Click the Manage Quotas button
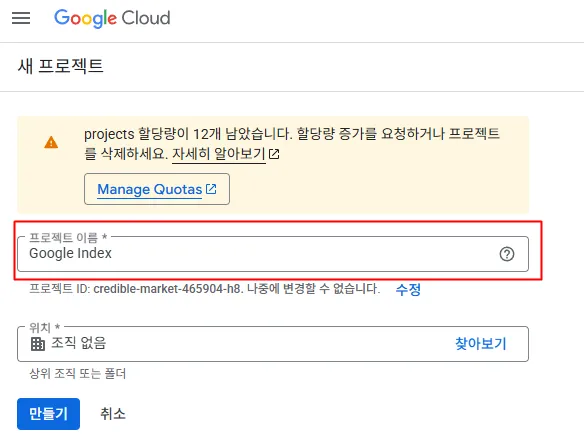This screenshot has height=447, width=584. [157, 189]
